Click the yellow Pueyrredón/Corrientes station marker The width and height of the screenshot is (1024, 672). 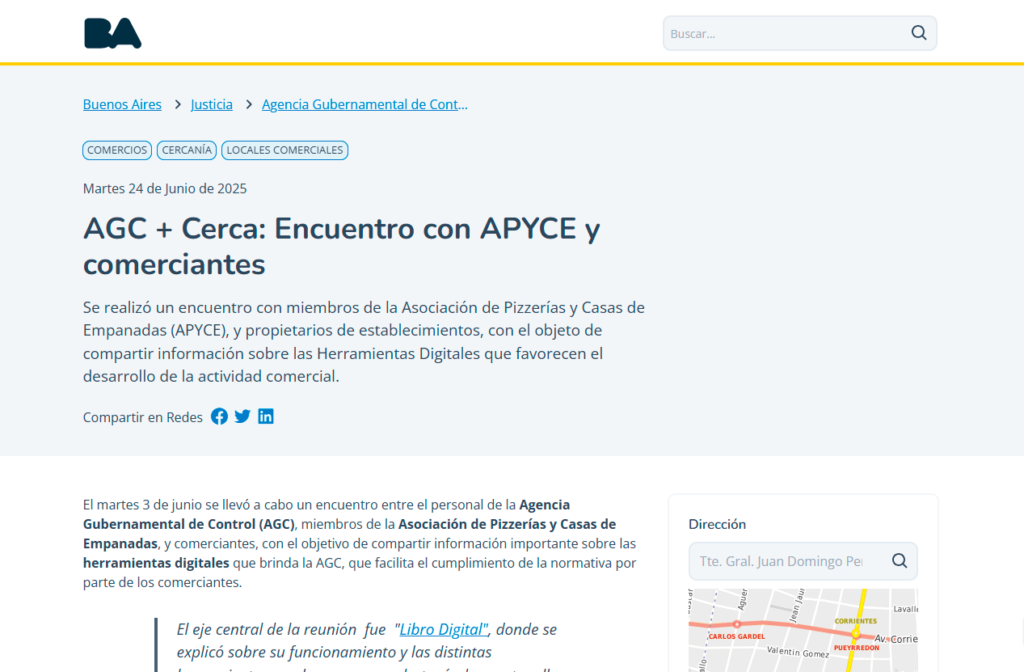click(x=856, y=634)
